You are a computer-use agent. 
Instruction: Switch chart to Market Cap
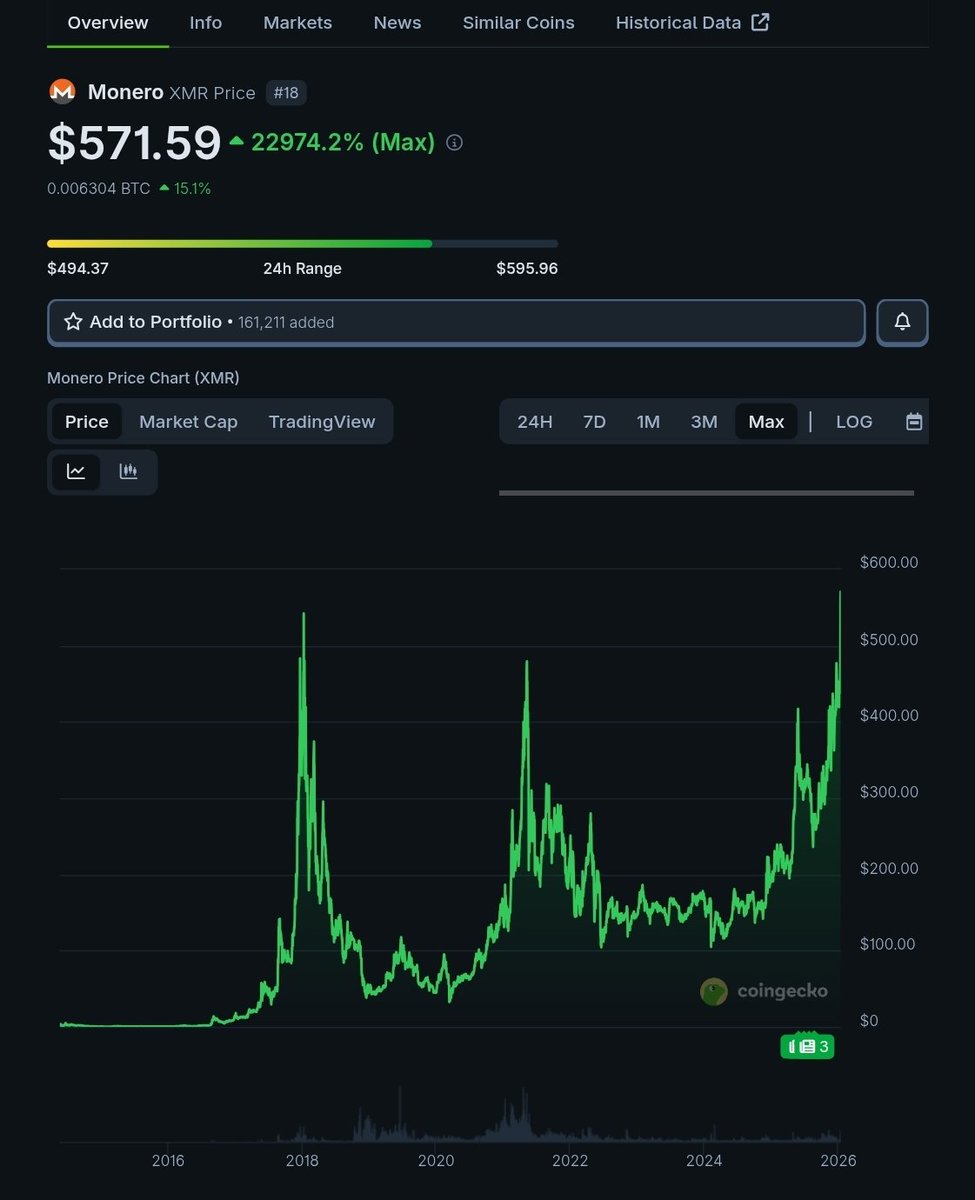click(188, 422)
